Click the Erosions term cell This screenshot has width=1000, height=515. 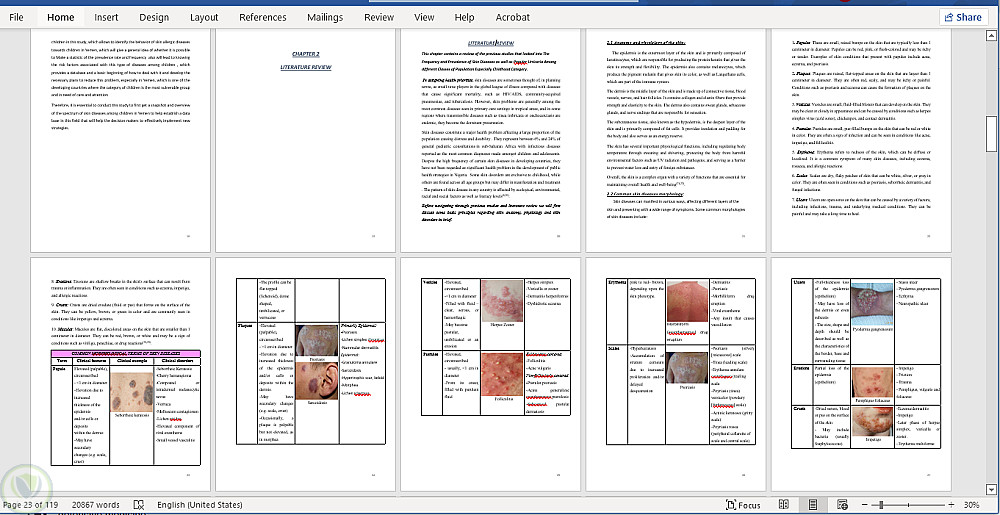point(802,384)
